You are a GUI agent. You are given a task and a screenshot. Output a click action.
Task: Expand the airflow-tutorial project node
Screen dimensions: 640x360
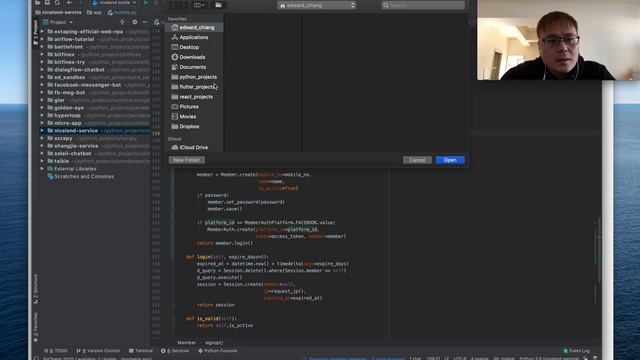point(42,39)
